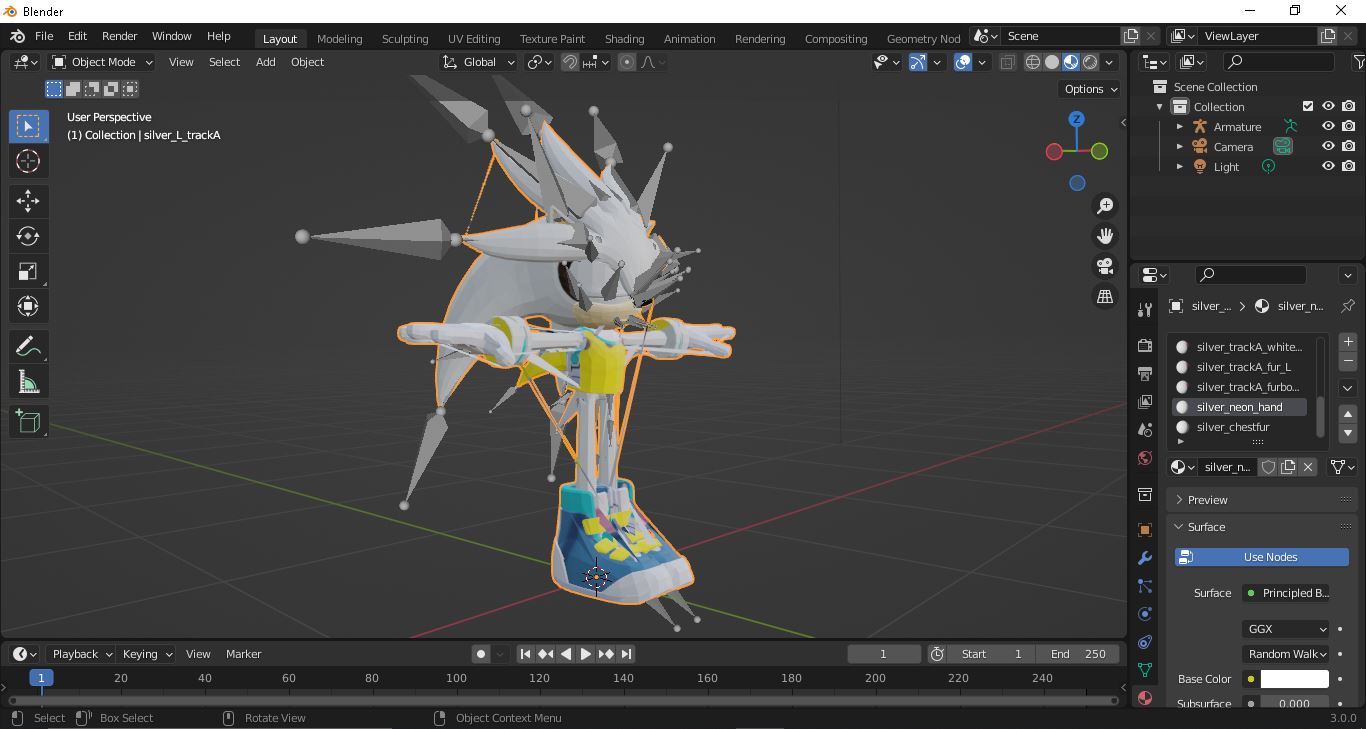Click the current frame field

tap(884, 654)
